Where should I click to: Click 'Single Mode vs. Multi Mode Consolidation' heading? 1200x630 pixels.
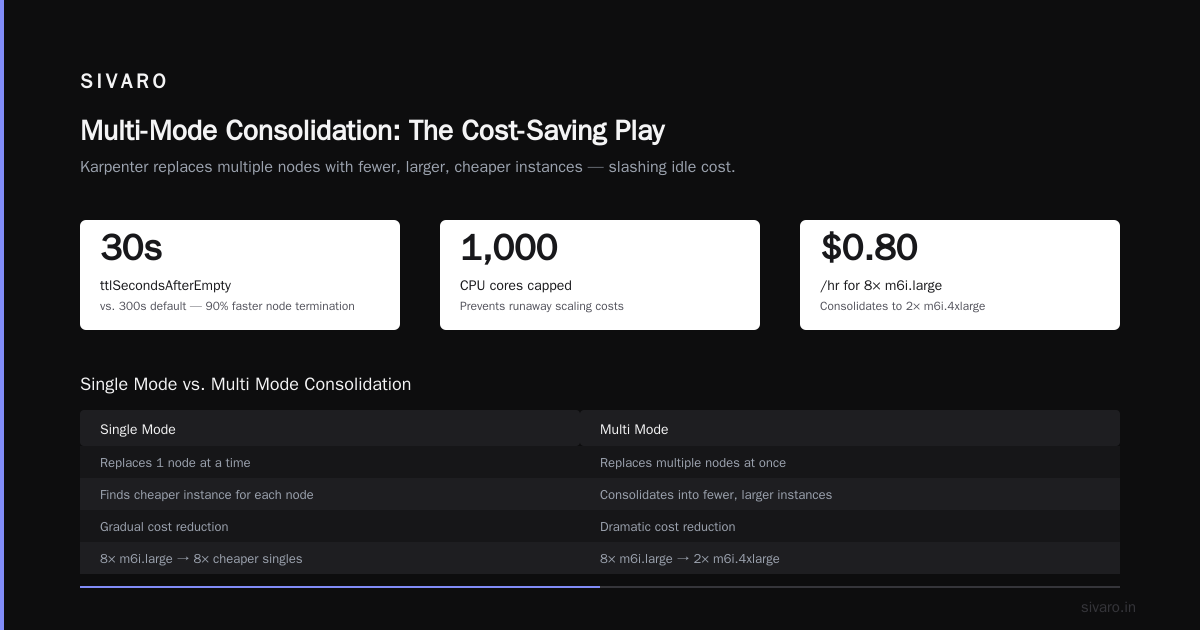click(x=245, y=384)
